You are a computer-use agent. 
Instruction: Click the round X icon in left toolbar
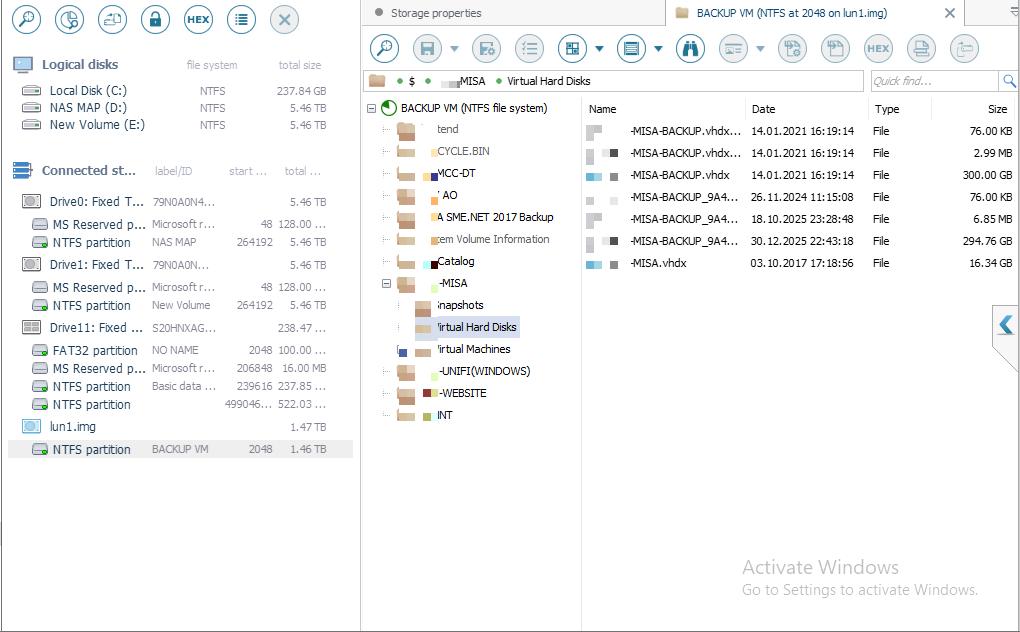[x=284, y=20]
